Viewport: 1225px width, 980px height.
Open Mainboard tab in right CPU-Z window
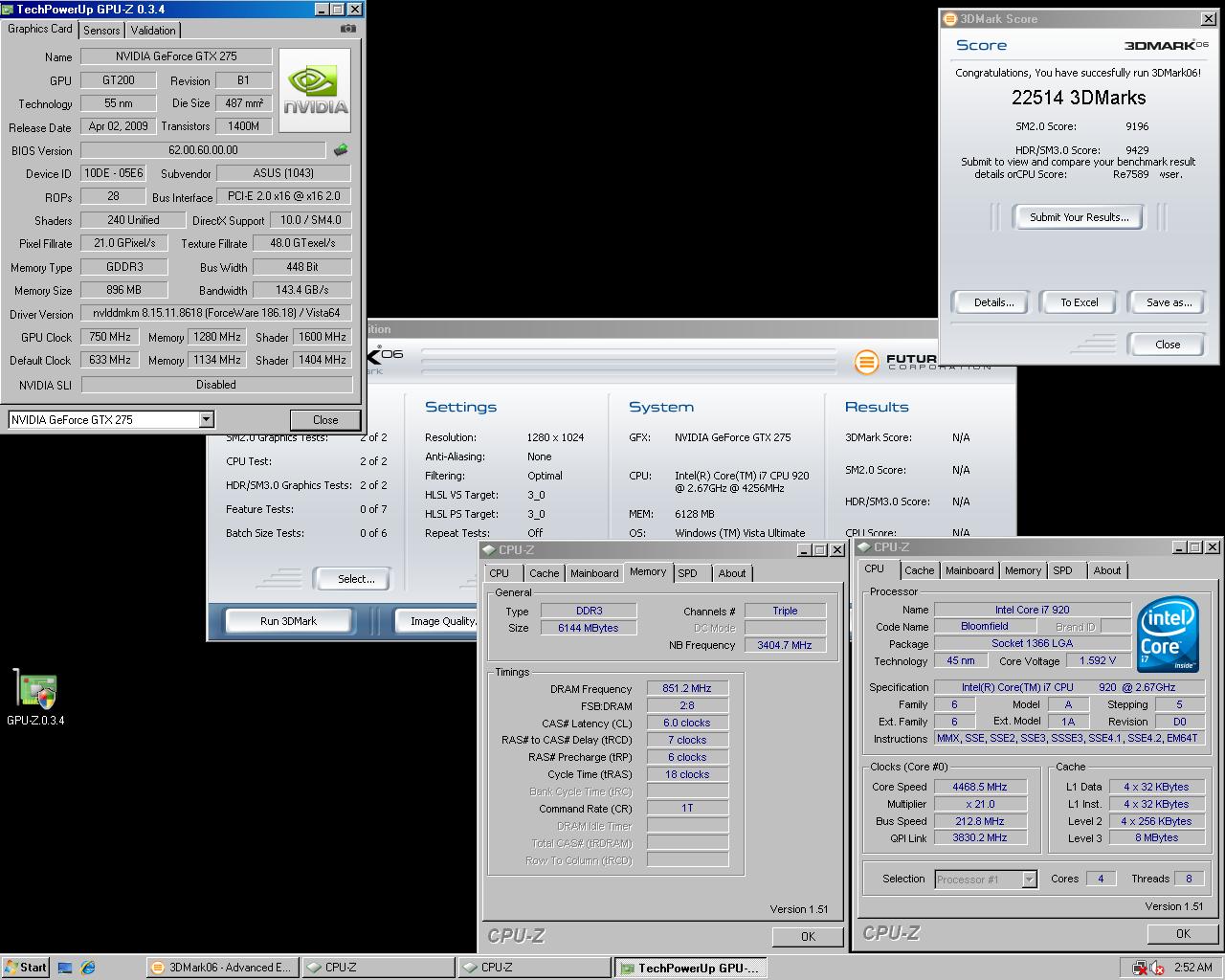click(969, 570)
